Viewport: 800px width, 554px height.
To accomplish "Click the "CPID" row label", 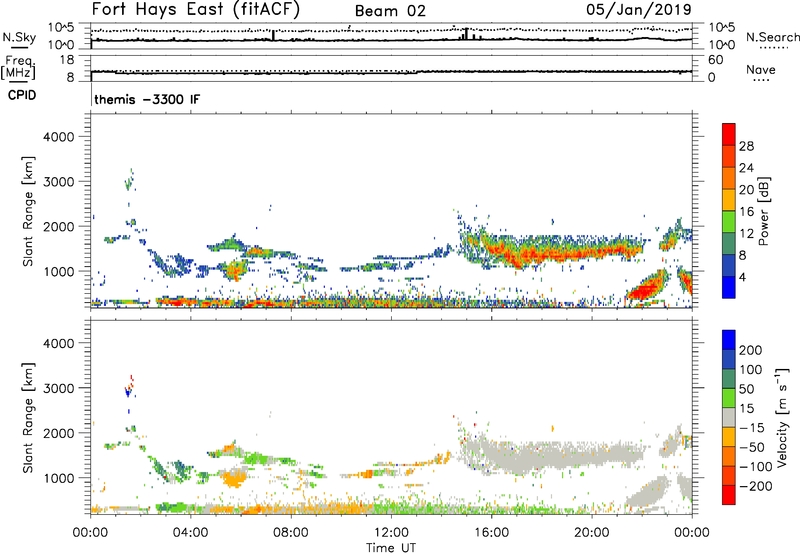I will (22, 95).
